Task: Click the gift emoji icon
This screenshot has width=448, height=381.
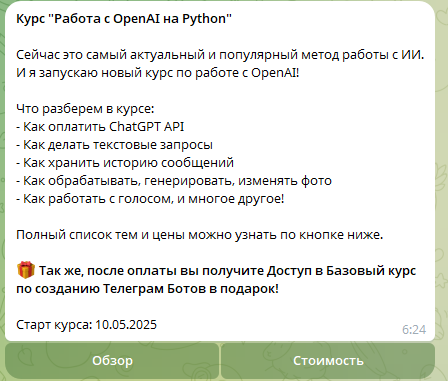Action: 26,270
